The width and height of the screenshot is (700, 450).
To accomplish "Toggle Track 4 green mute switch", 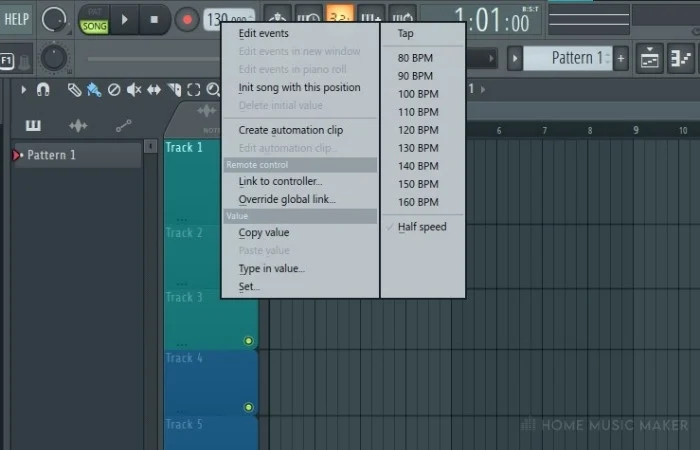I will point(249,407).
